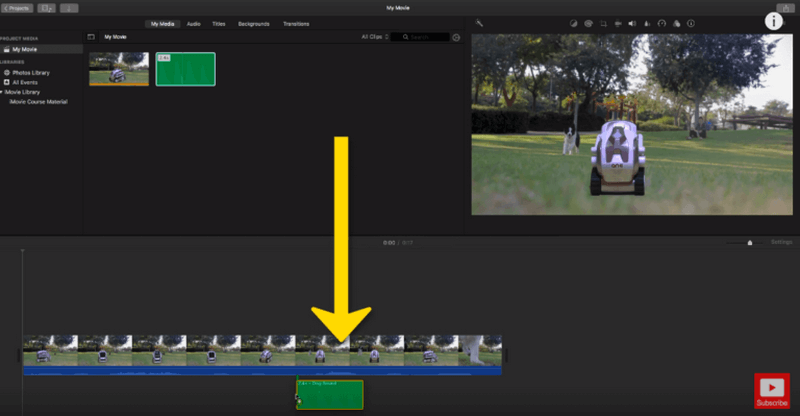Toggle the libraries sidebar visibility

click(x=91, y=37)
